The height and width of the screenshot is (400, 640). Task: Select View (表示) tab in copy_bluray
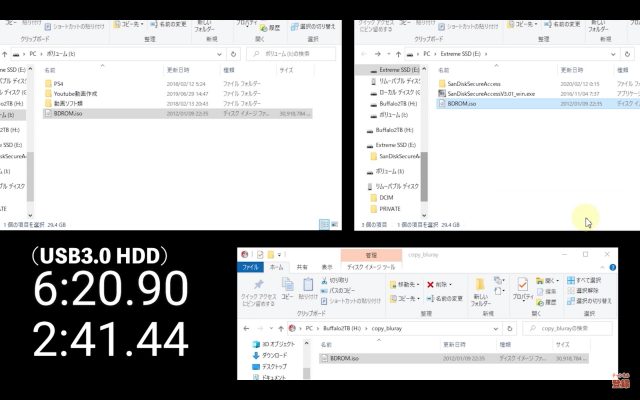coord(327,267)
